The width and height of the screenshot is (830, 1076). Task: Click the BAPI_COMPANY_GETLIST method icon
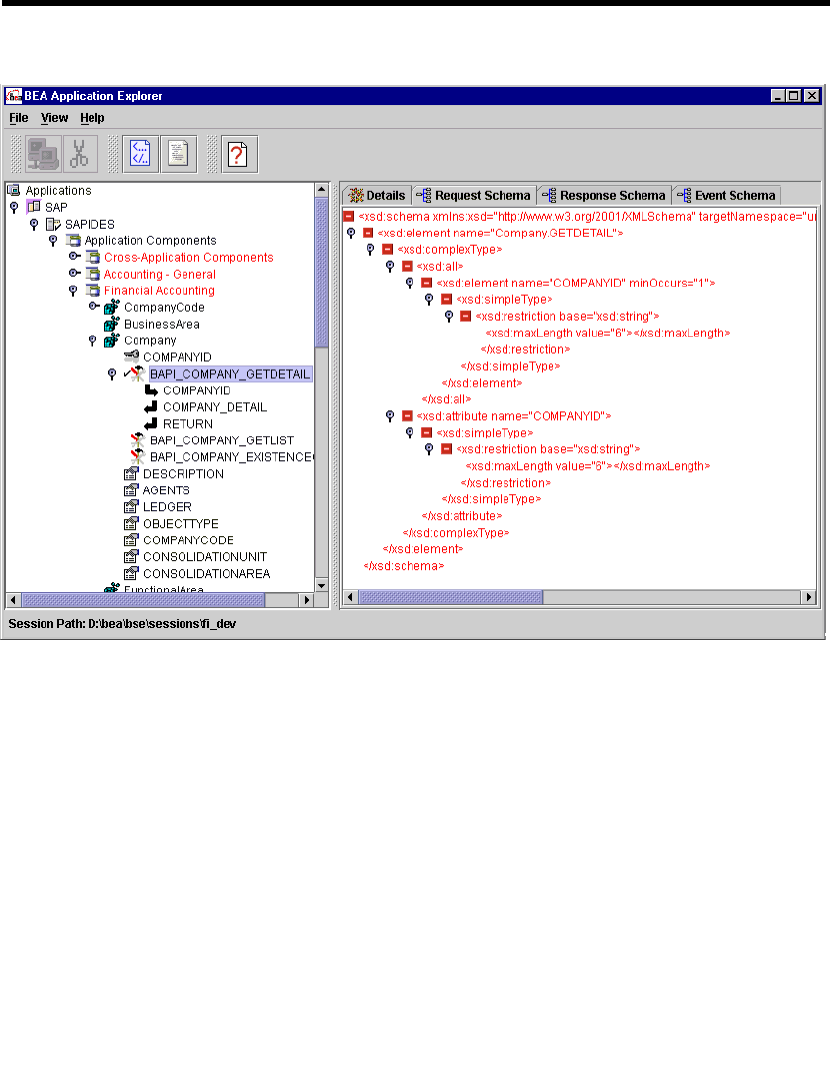pyautogui.click(x=138, y=440)
